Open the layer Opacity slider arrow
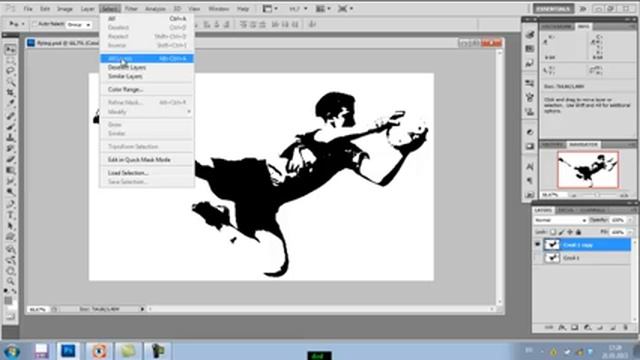 (631, 220)
